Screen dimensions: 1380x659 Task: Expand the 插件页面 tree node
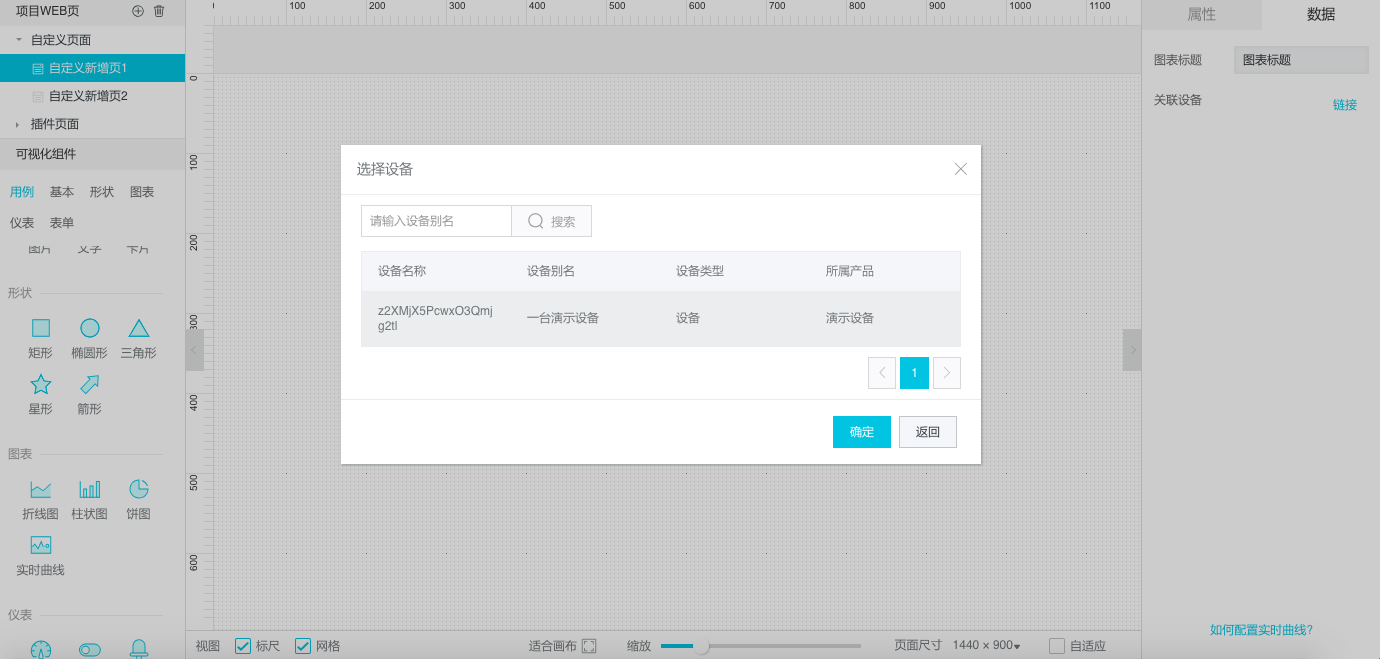[x=18, y=124]
